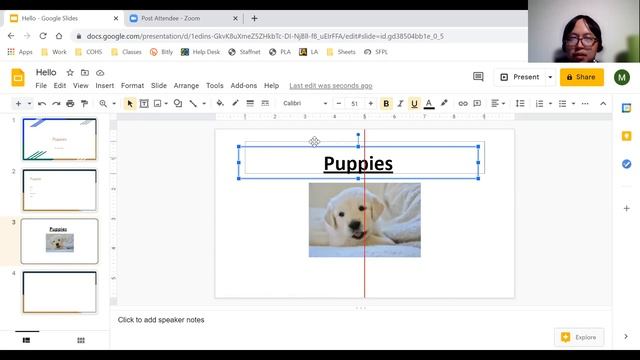Open the Arrange menu
Screen dimensions: 640x360
pyautogui.click(x=186, y=85)
